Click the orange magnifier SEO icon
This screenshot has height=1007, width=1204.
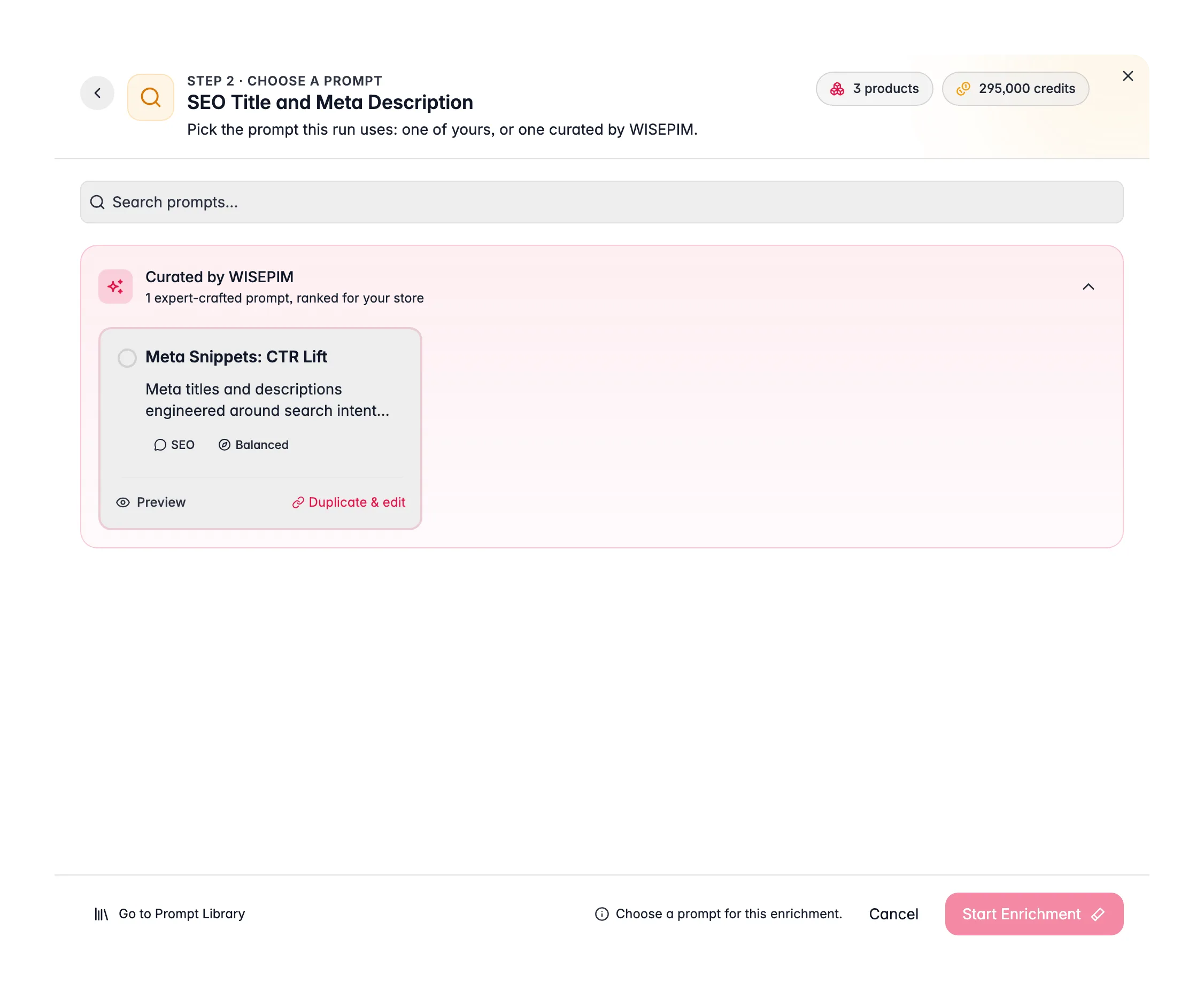point(151,97)
